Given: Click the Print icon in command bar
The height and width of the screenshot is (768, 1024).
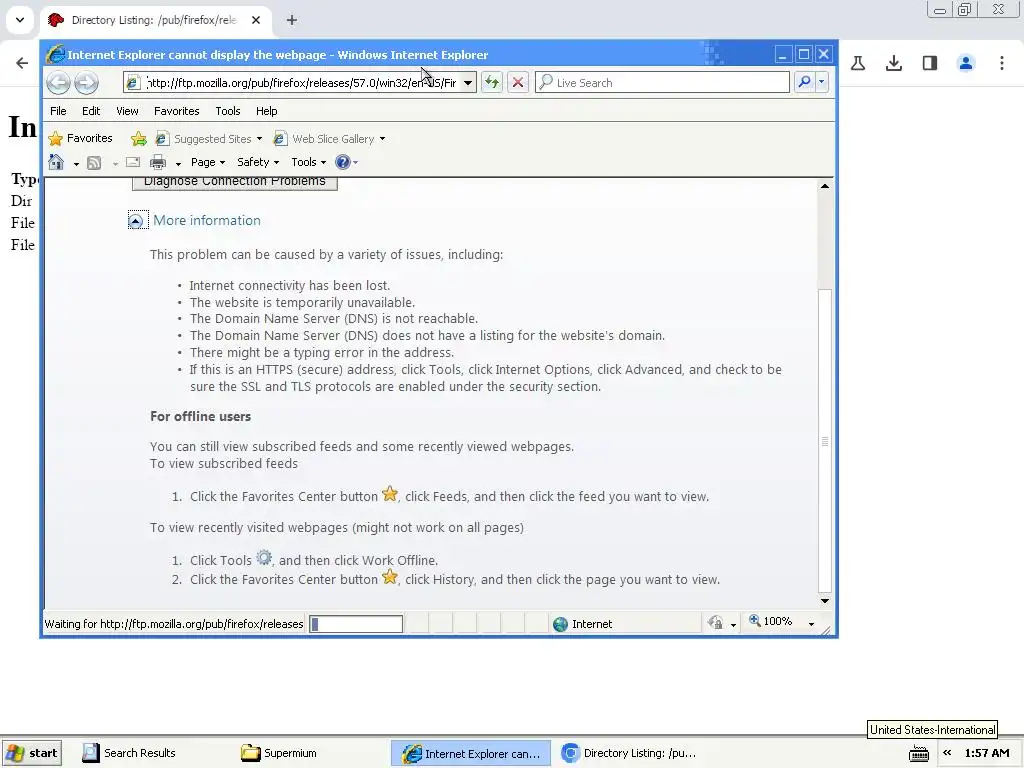Looking at the screenshot, I should (158, 162).
